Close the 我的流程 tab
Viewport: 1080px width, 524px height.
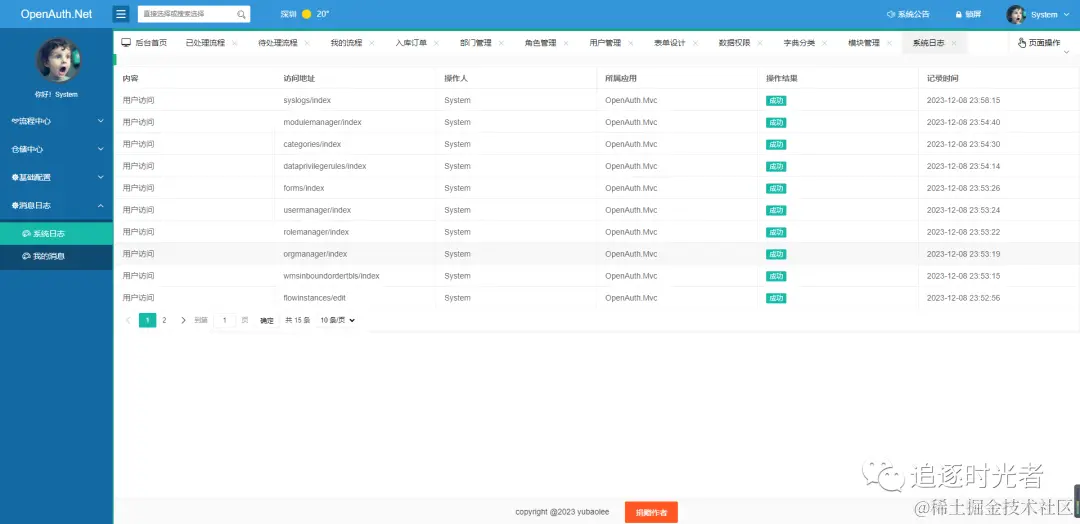[372, 43]
